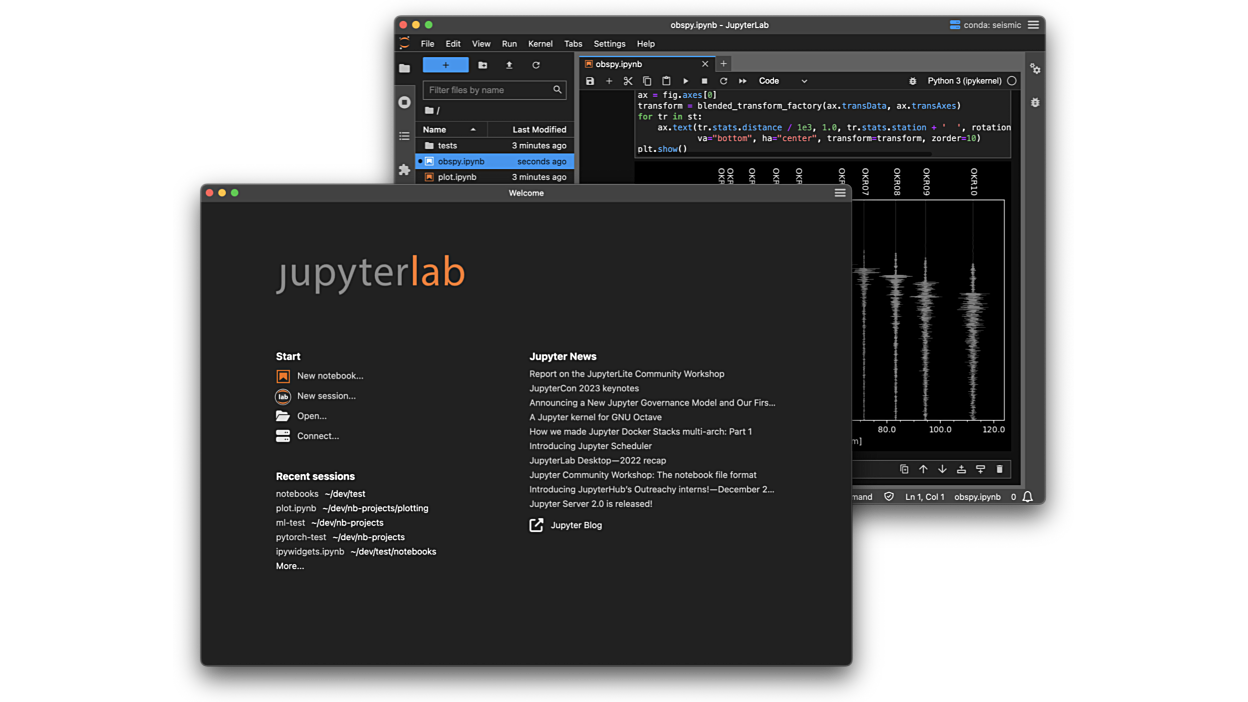Refresh the file list
This screenshot has height=702, width=1248.
tap(536, 64)
